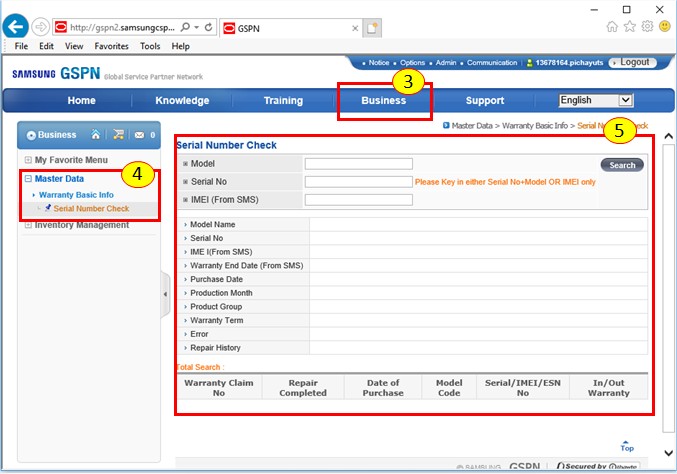The image size is (677, 474).
Task: Click the Repair History row label
Action: coord(215,348)
